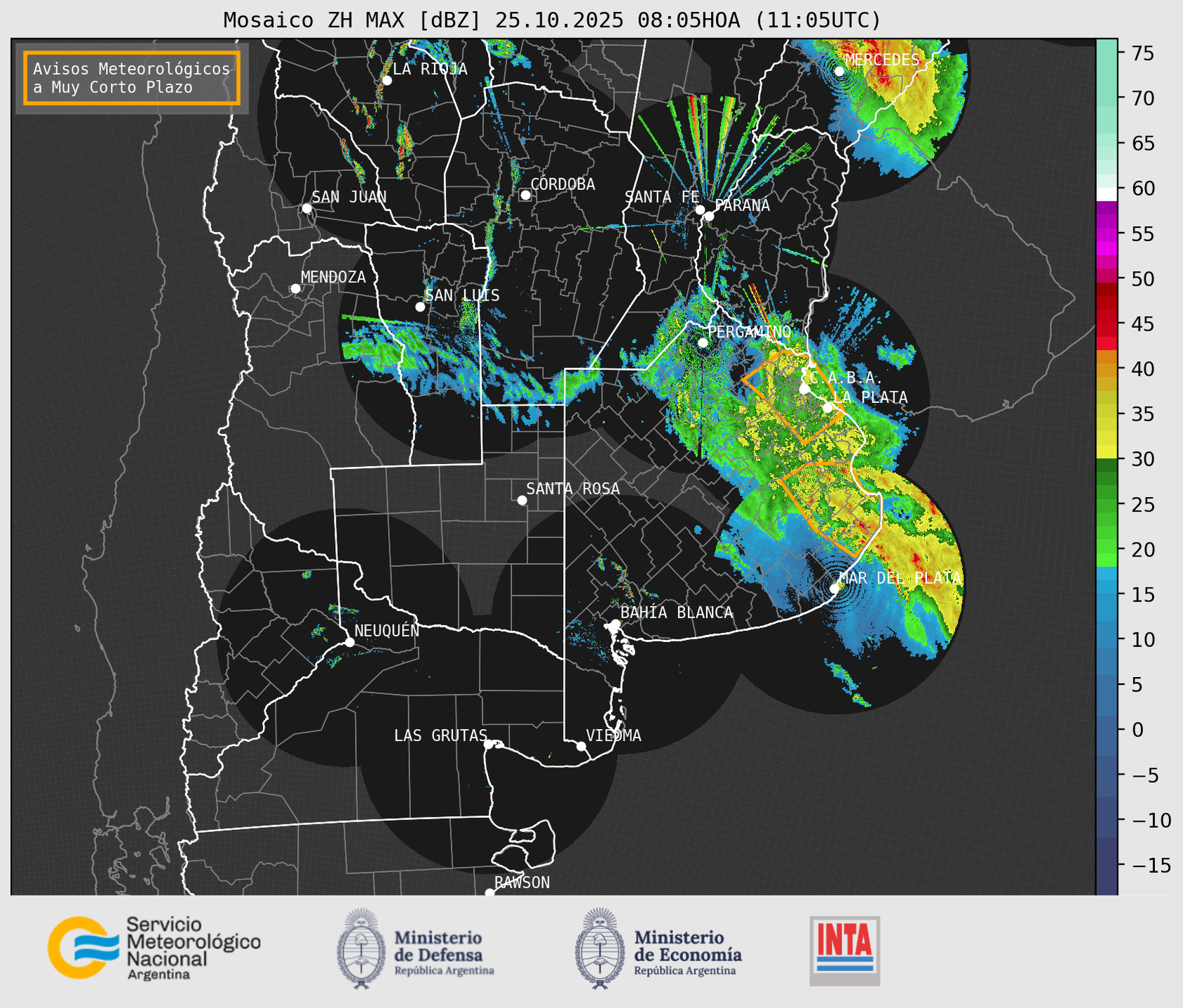Image resolution: width=1183 pixels, height=1008 pixels.
Task: Click the Mosaico ZH MAX title text
Action: coord(552,20)
